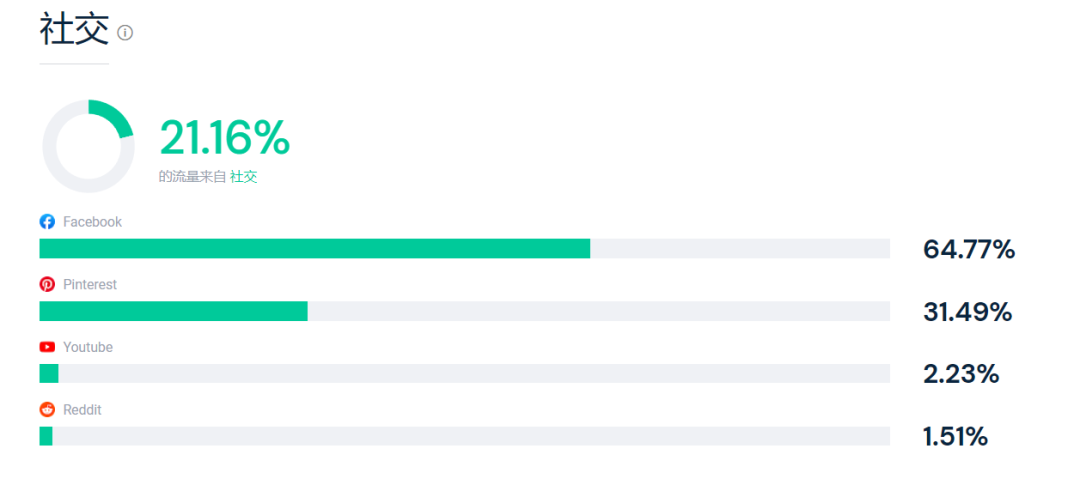Click the 64.77% Facebook value
Viewport: 1080px width, 479px height.
pyautogui.click(x=969, y=250)
